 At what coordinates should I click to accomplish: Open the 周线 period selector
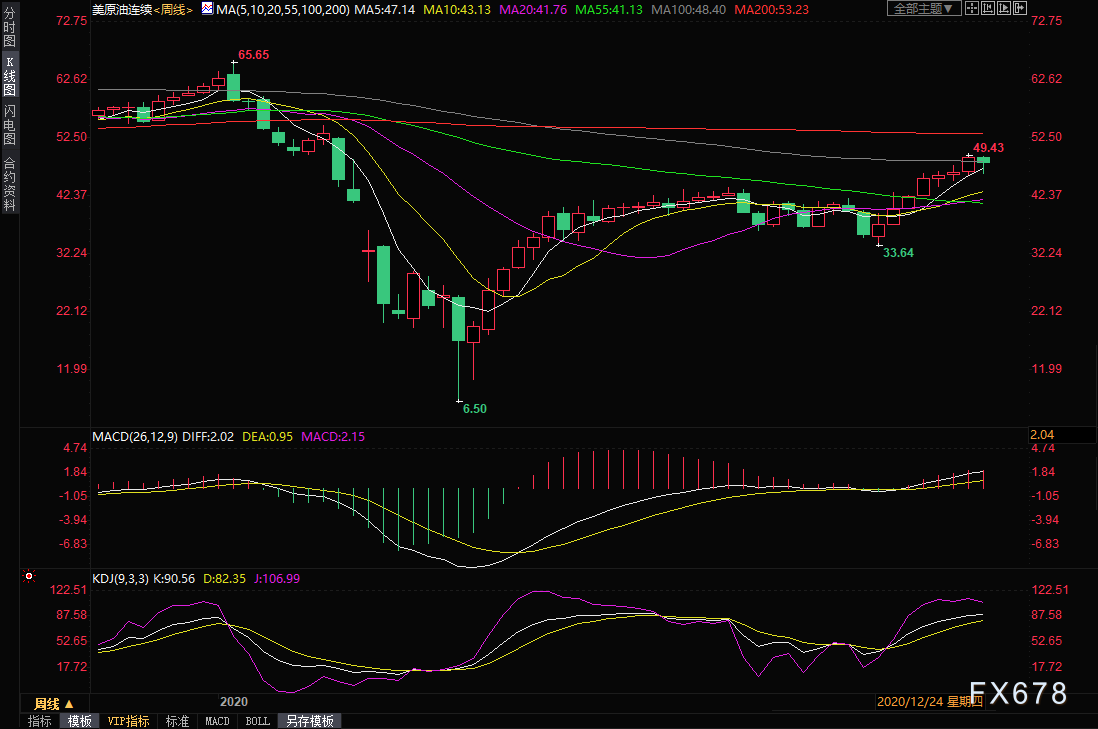(54, 704)
